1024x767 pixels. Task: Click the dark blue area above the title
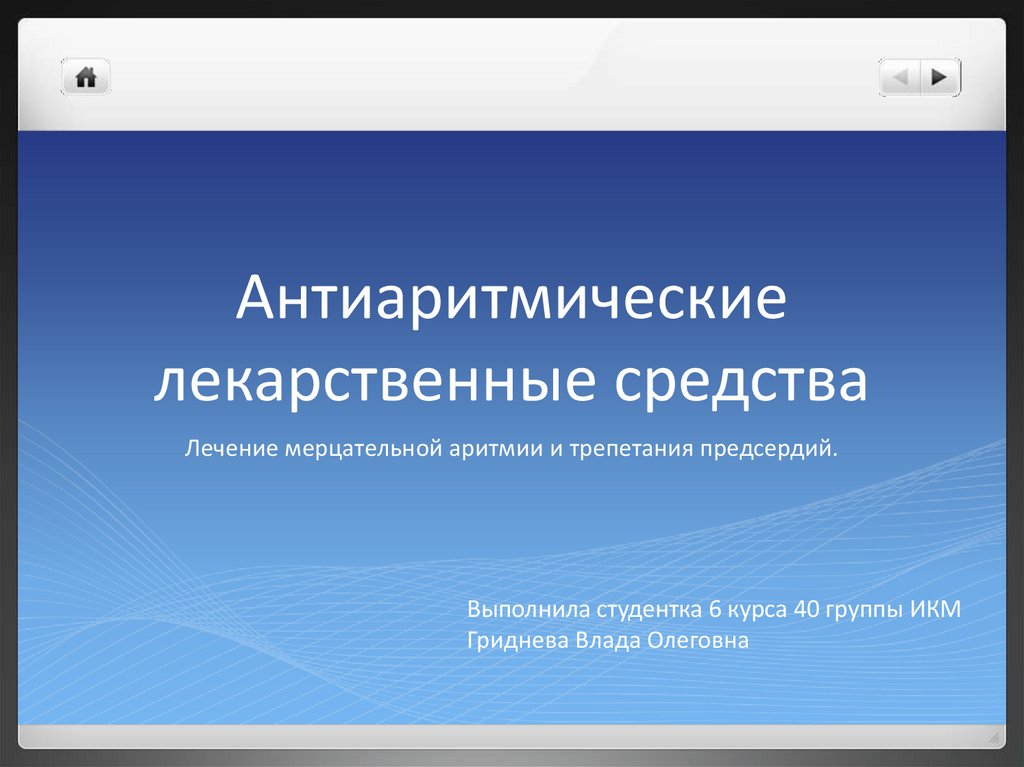point(512,196)
